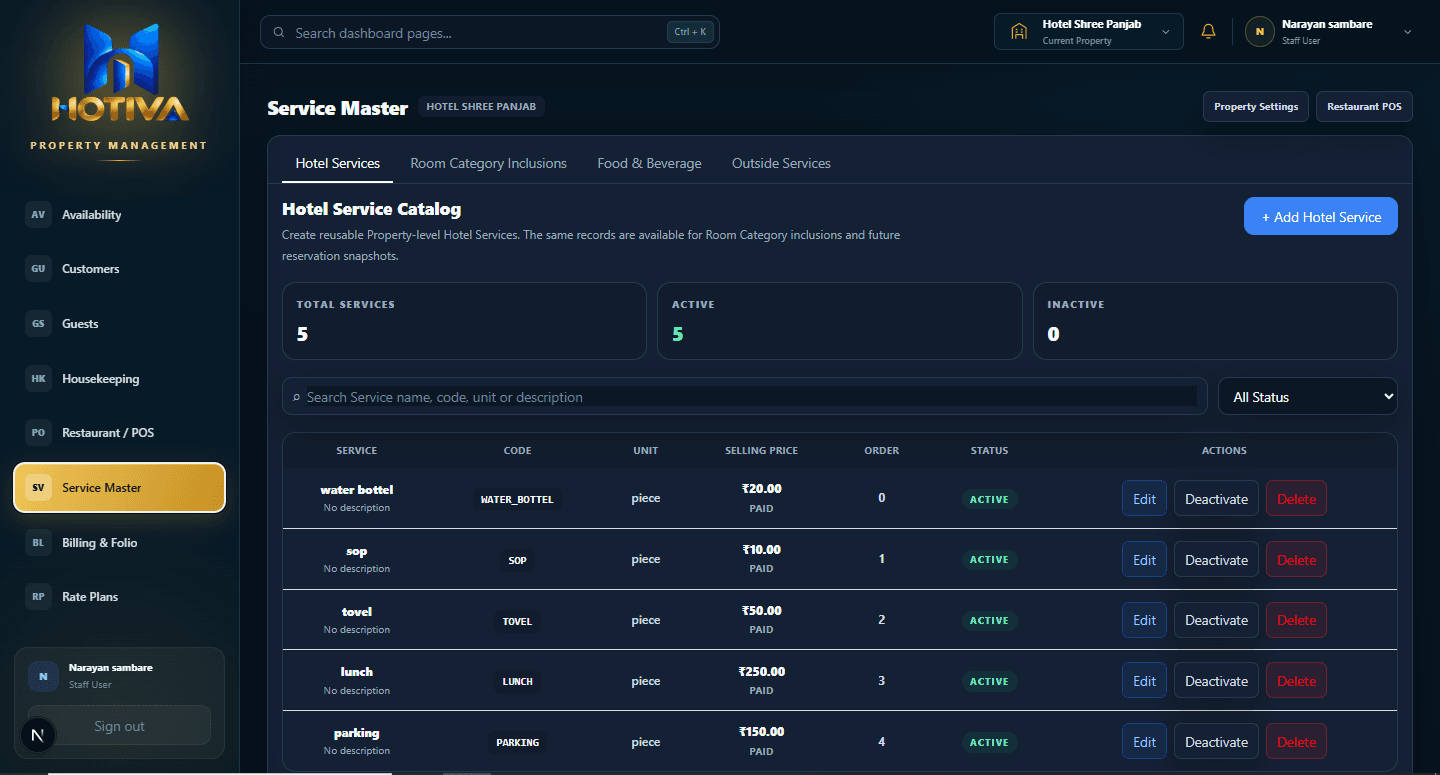Click the Narayan sambare avatar in header
Image resolution: width=1440 pixels, height=775 pixels.
pyautogui.click(x=1260, y=31)
